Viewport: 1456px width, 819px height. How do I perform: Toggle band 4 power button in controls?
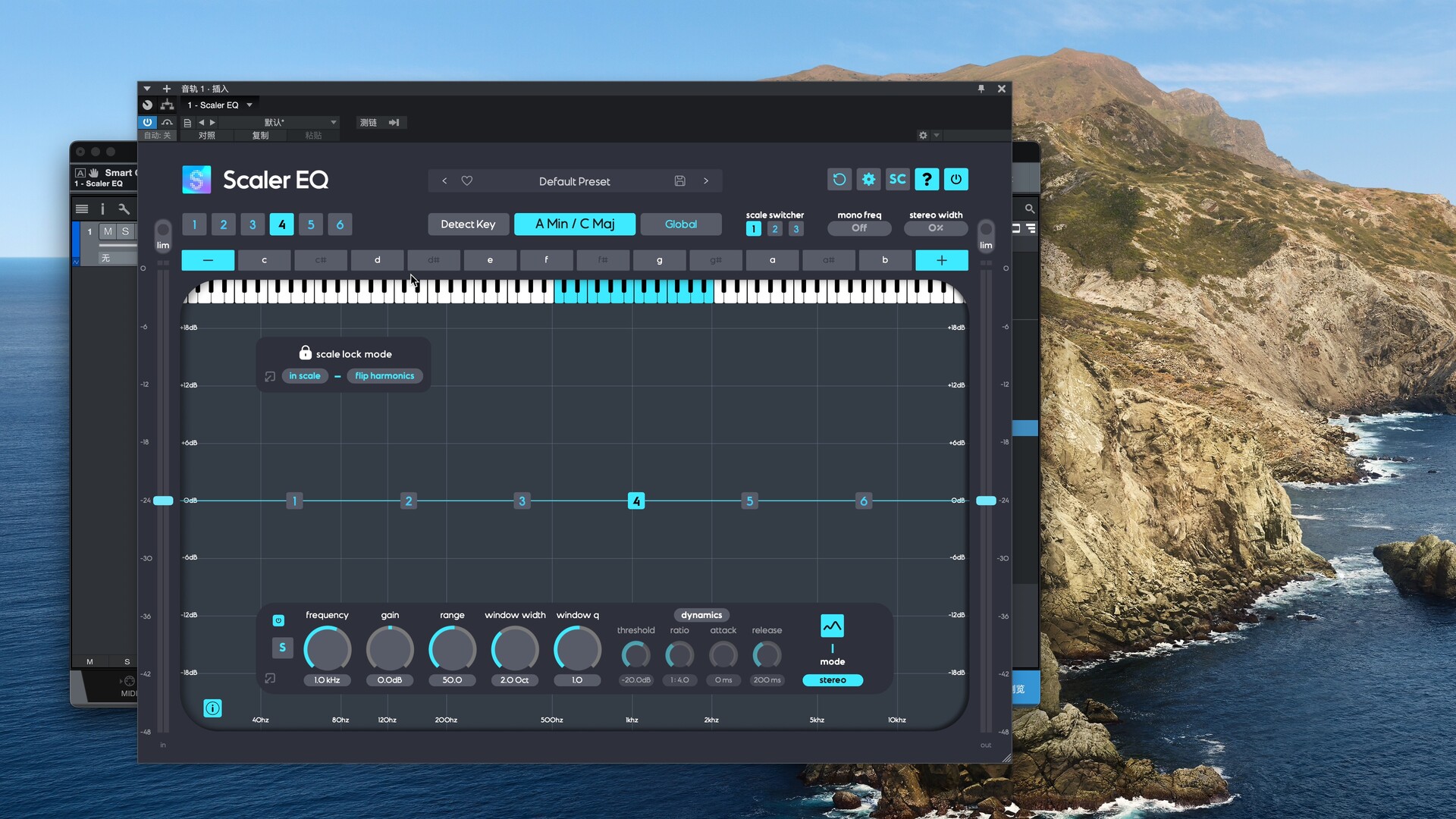pyautogui.click(x=278, y=620)
